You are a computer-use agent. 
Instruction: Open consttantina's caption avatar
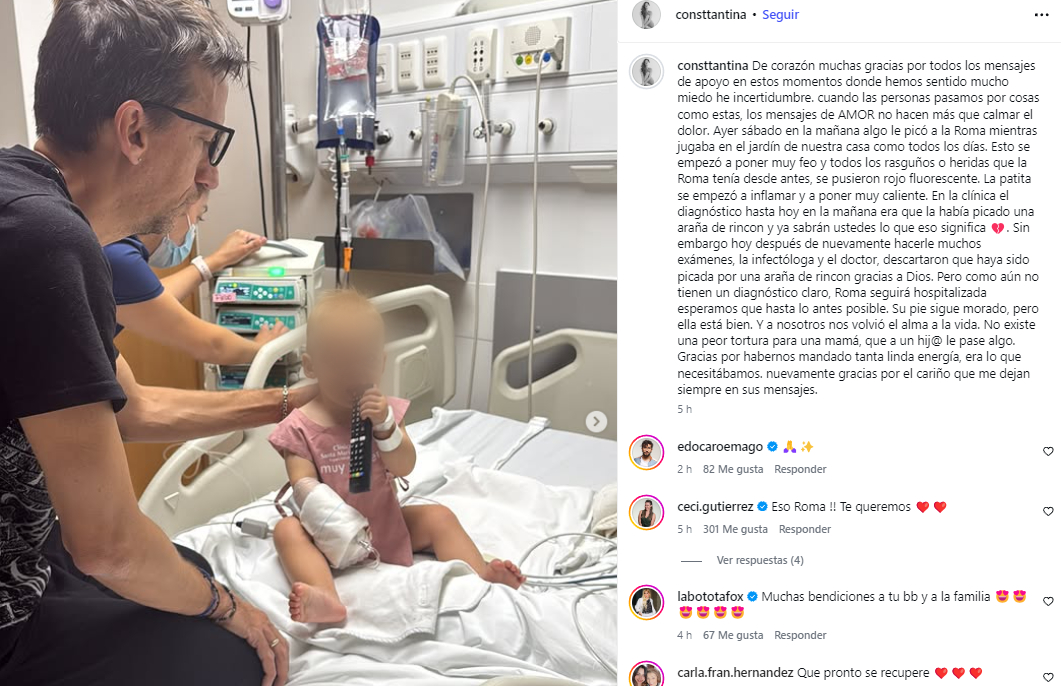646,72
